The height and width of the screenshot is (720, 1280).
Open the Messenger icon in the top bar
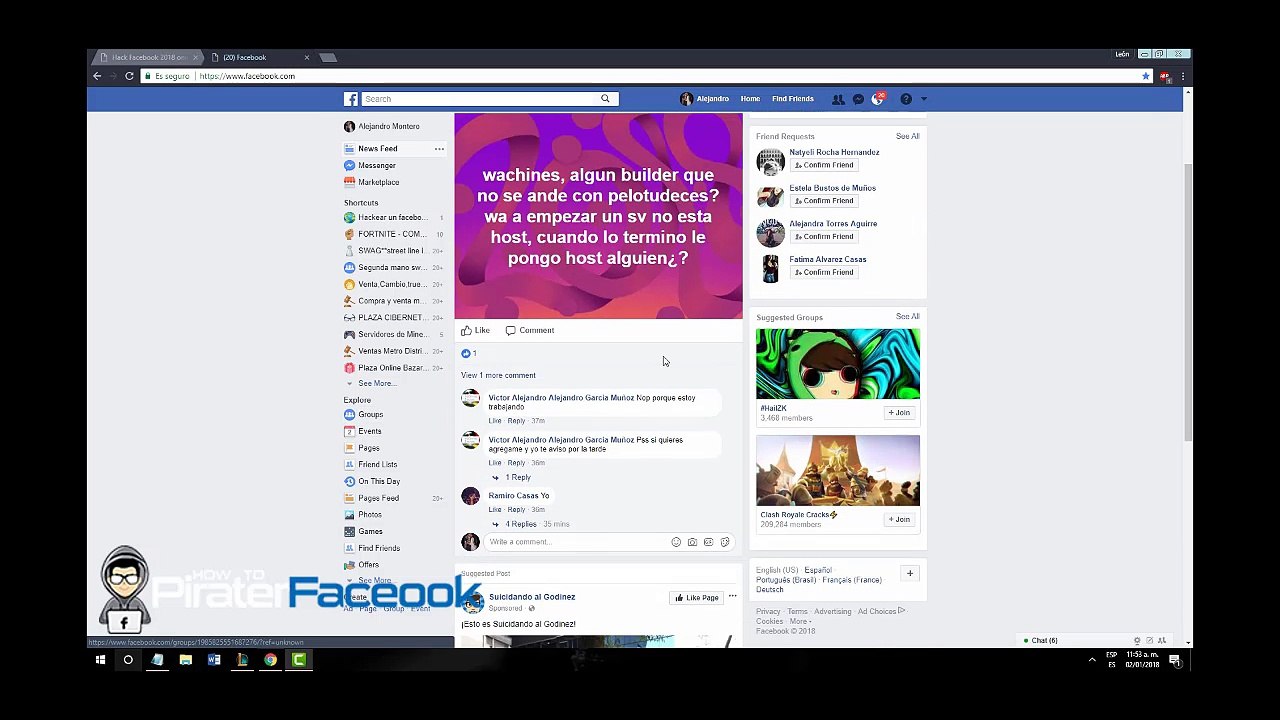click(x=858, y=99)
